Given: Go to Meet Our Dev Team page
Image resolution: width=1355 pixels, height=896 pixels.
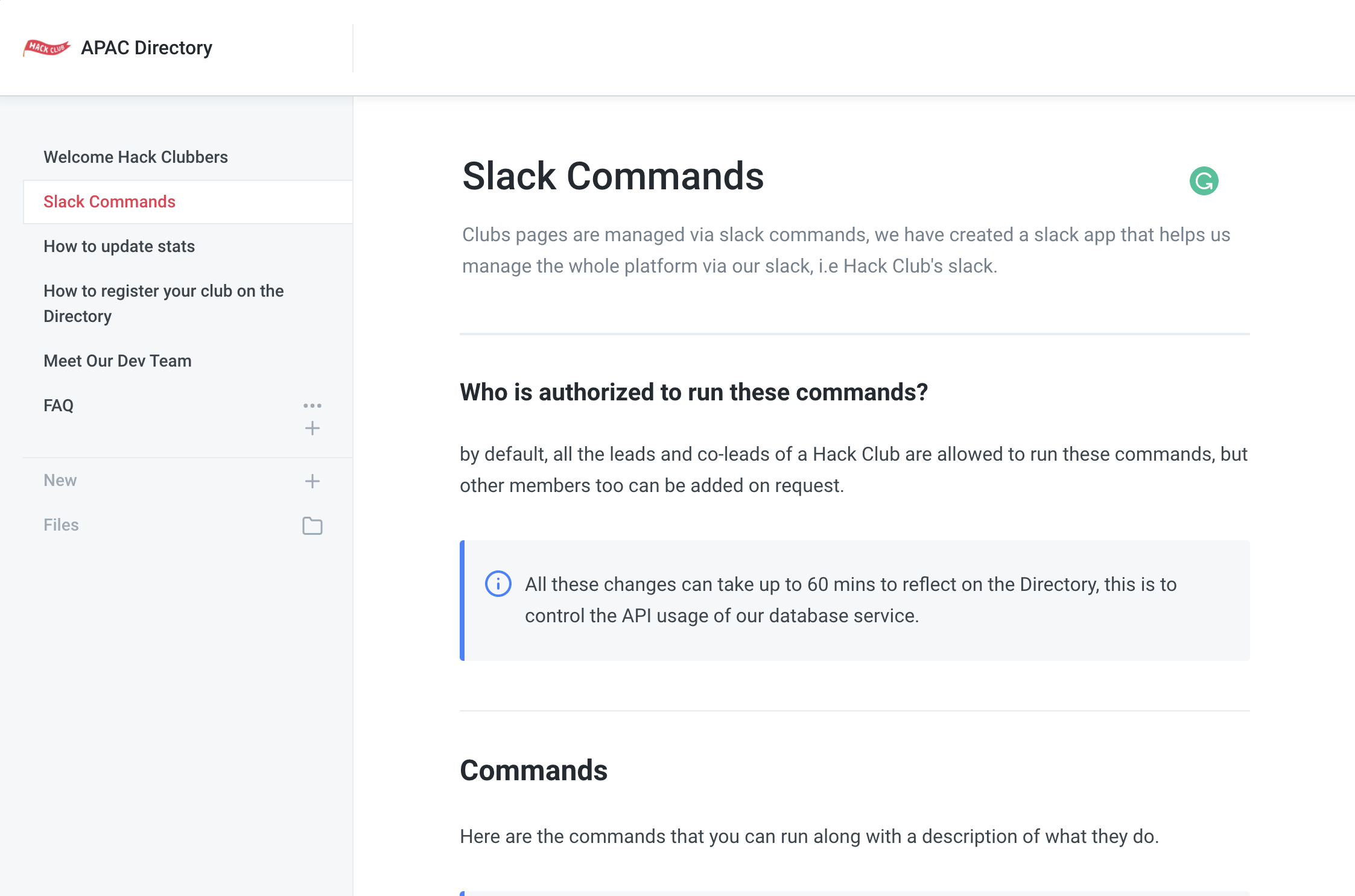Looking at the screenshot, I should [118, 361].
